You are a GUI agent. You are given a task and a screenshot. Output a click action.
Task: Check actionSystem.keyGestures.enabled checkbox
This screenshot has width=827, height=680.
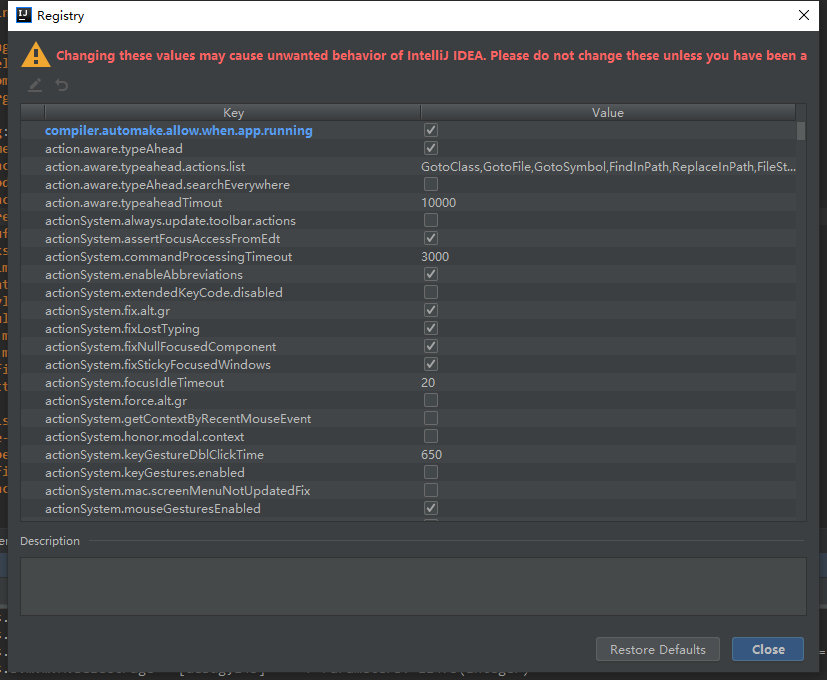431,472
